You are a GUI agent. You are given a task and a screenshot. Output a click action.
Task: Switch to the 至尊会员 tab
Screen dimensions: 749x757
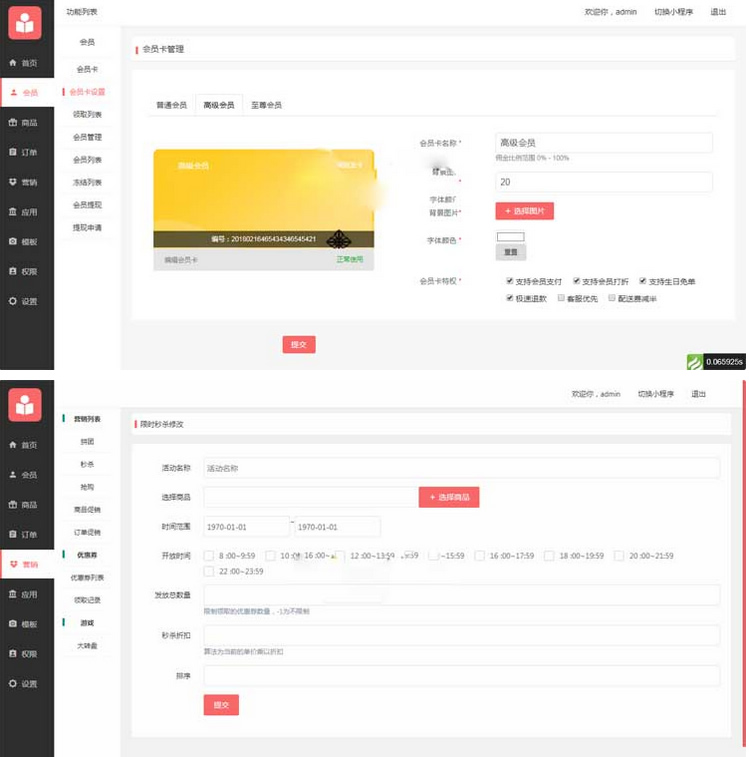tap(266, 105)
